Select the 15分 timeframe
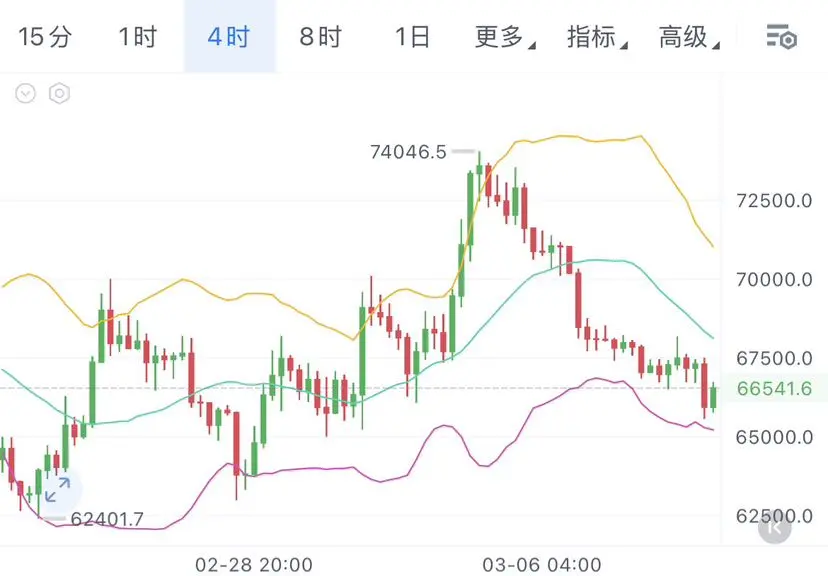828x576 pixels. click(x=45, y=37)
